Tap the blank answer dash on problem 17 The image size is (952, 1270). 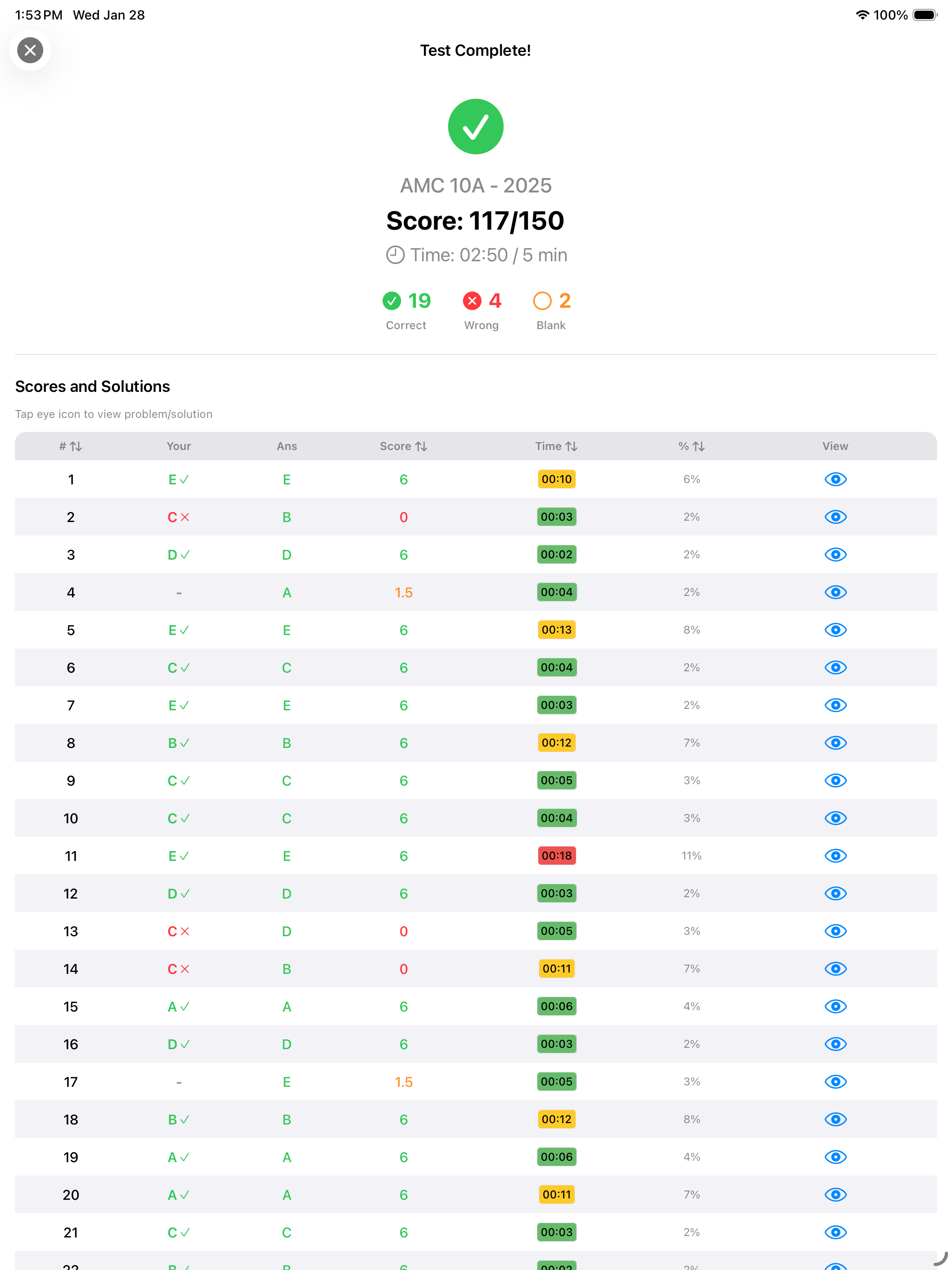point(178,1082)
